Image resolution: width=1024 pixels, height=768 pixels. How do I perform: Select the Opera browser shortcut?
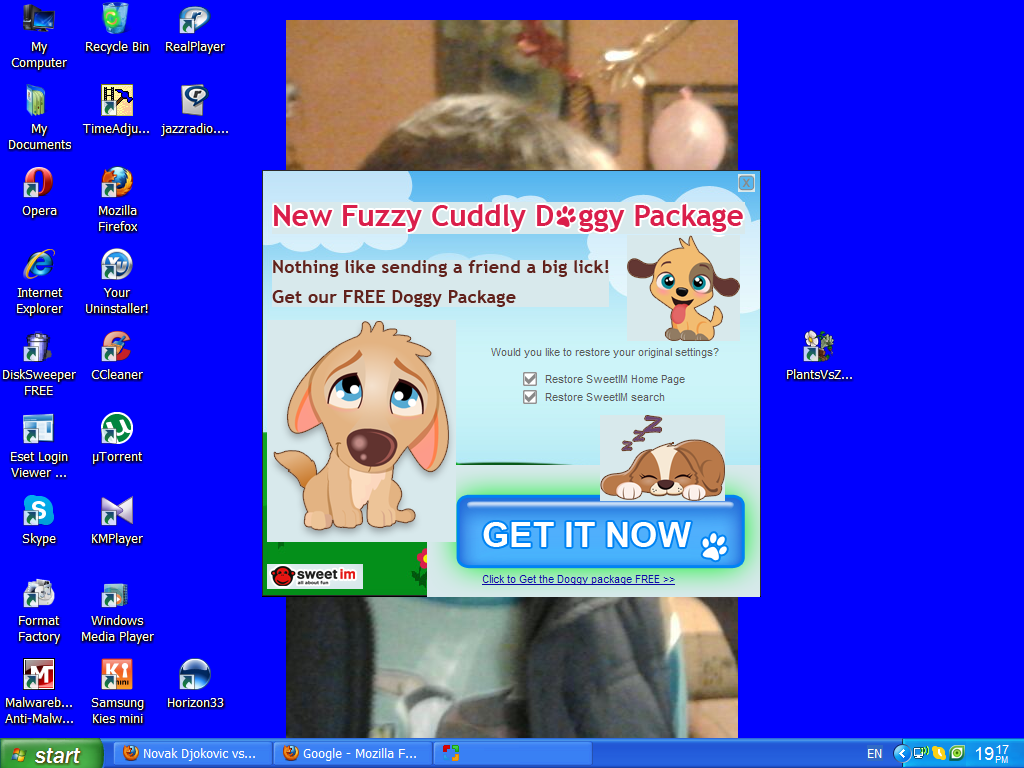(x=39, y=192)
